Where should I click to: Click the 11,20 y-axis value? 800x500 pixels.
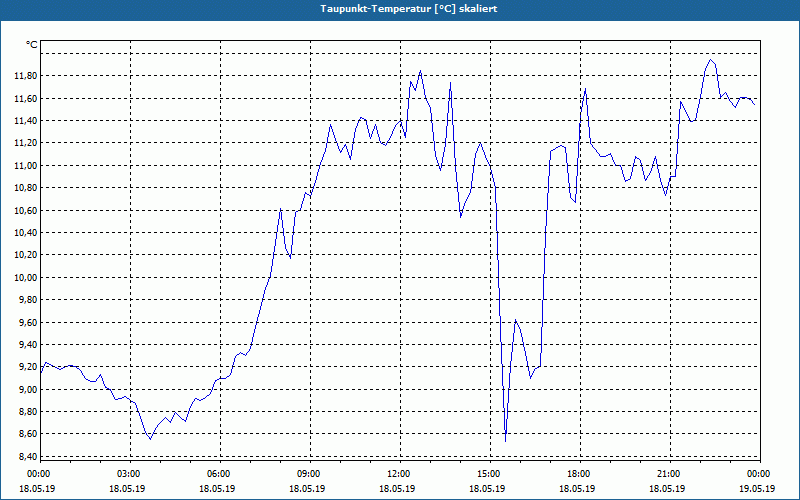pyautogui.click(x=26, y=143)
